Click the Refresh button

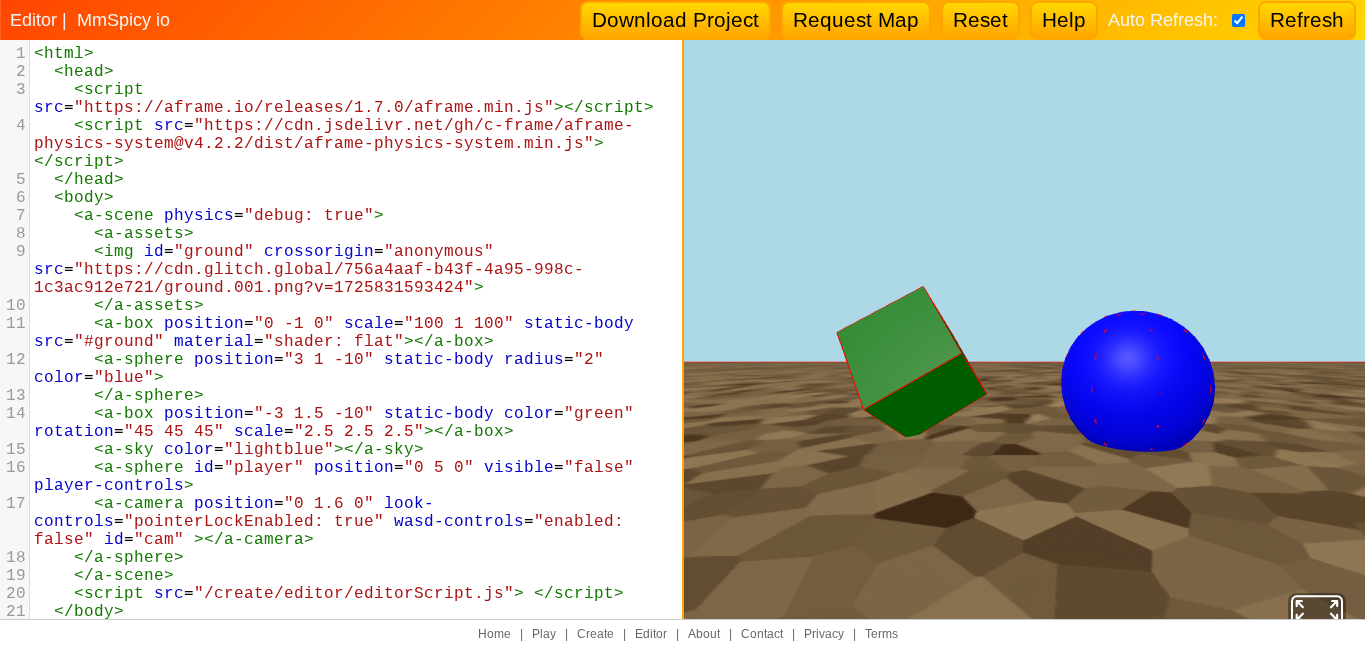pos(1306,20)
